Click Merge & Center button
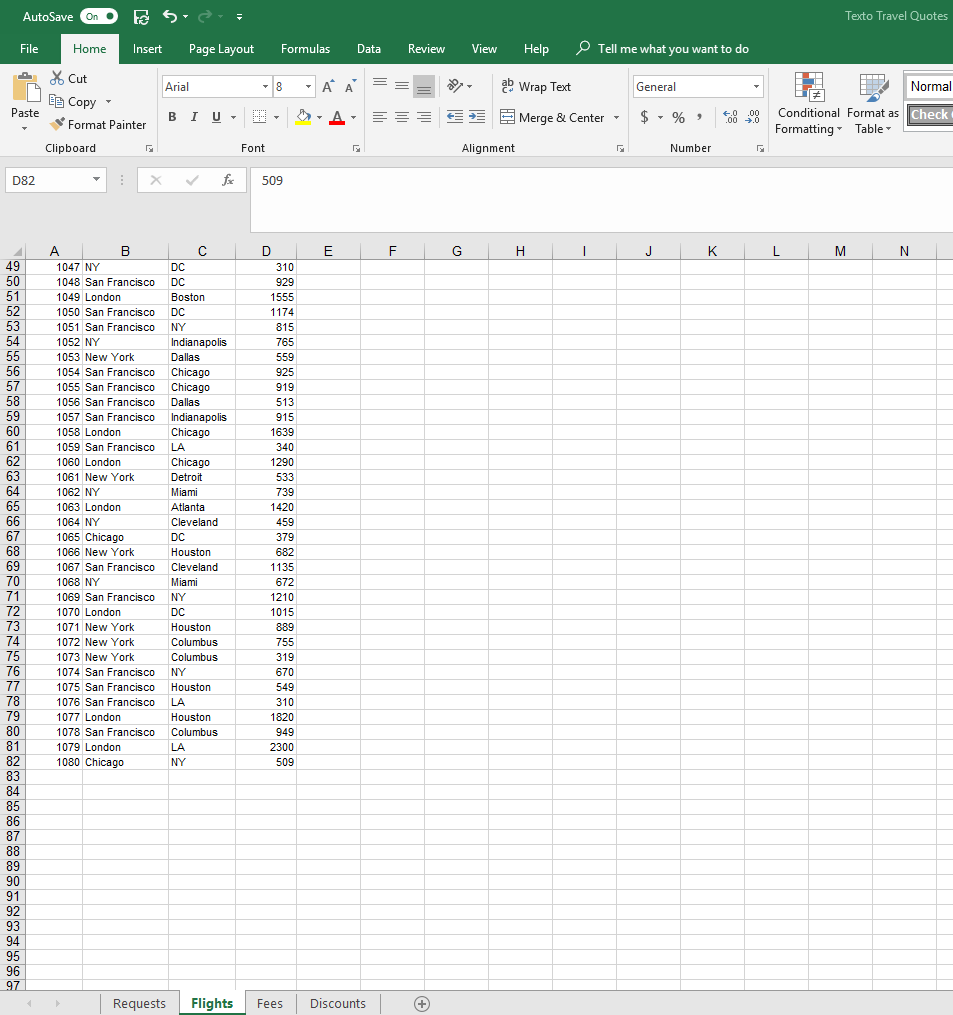The height and width of the screenshot is (1015, 953). click(553, 117)
